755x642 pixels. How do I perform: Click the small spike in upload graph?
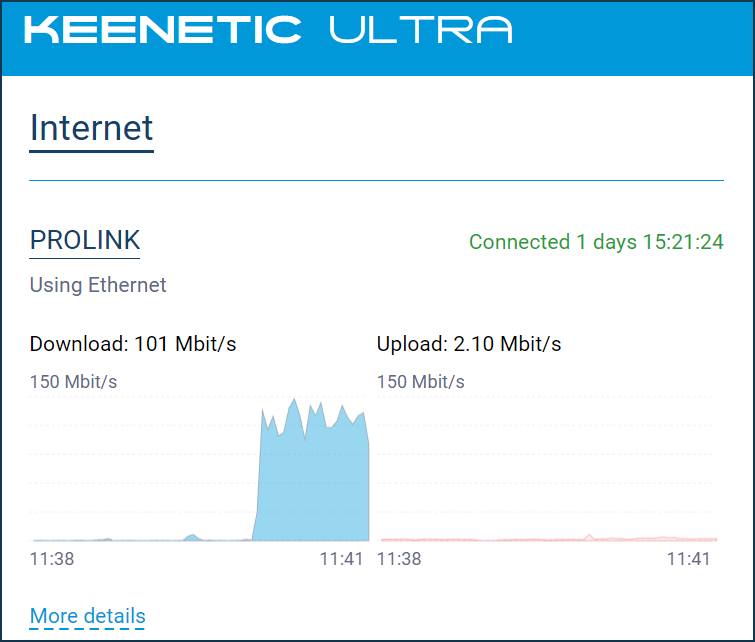click(589, 537)
